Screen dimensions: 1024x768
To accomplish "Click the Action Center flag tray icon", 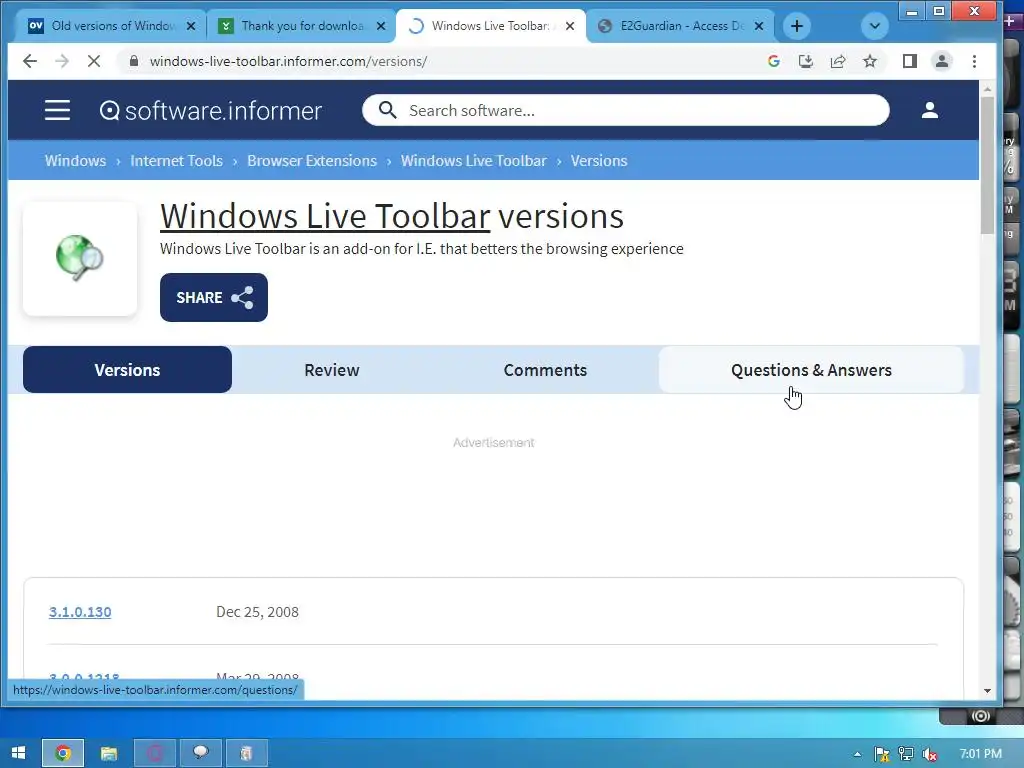I will coord(882,754).
